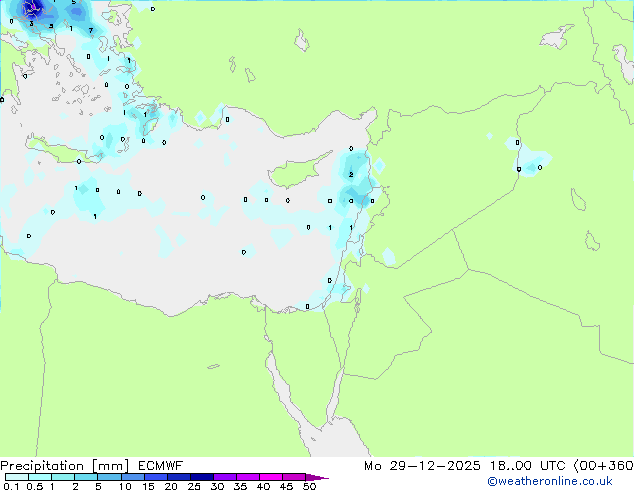Pick the 5–10 mm legend swatch

pyautogui.click(x=109, y=477)
